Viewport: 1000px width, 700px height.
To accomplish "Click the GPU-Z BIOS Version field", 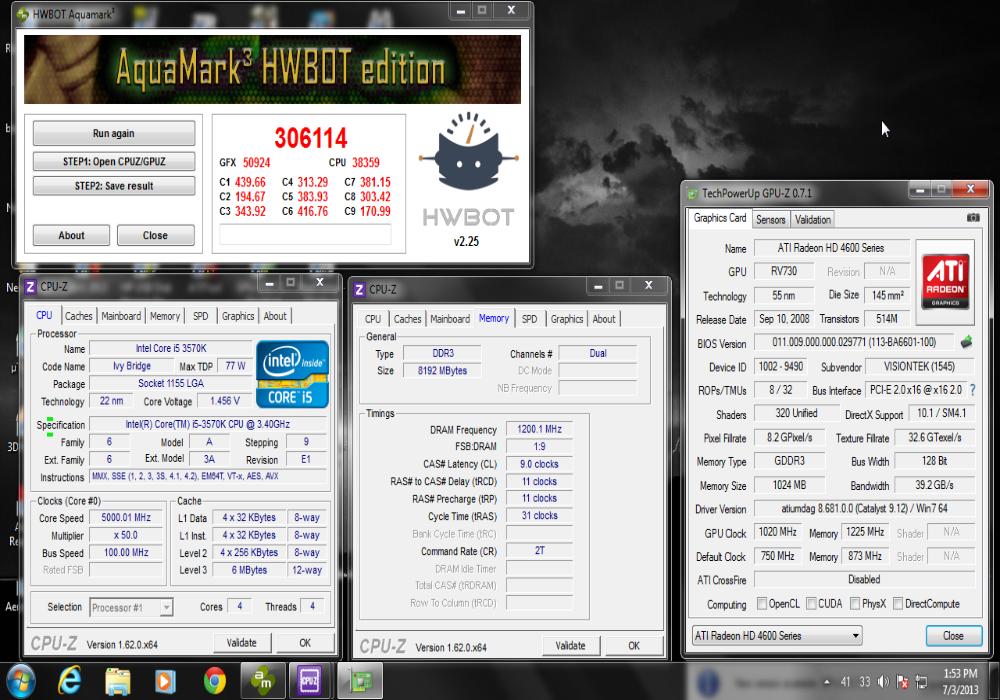I will coord(854,342).
